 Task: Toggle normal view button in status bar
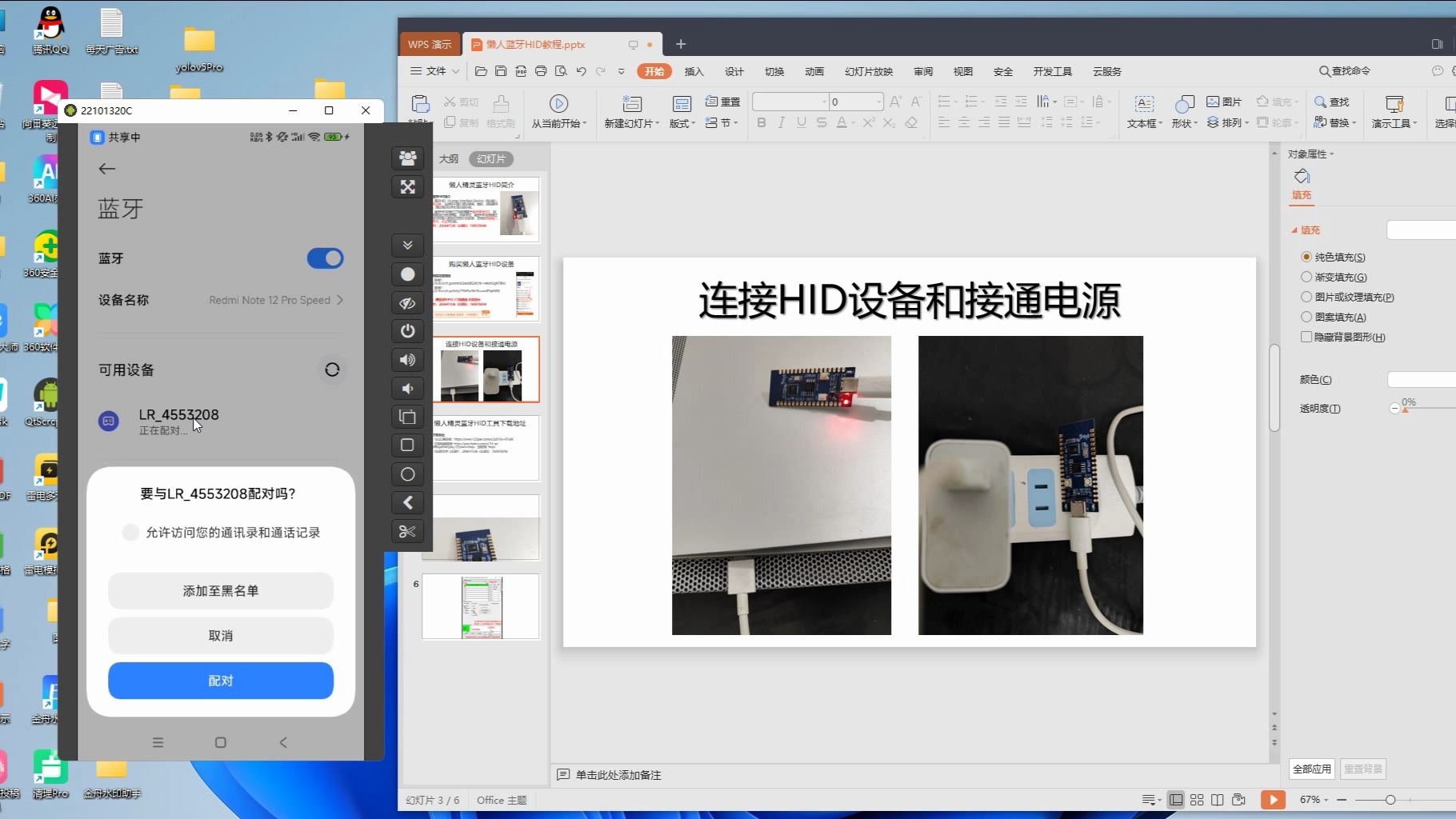[1176, 800]
